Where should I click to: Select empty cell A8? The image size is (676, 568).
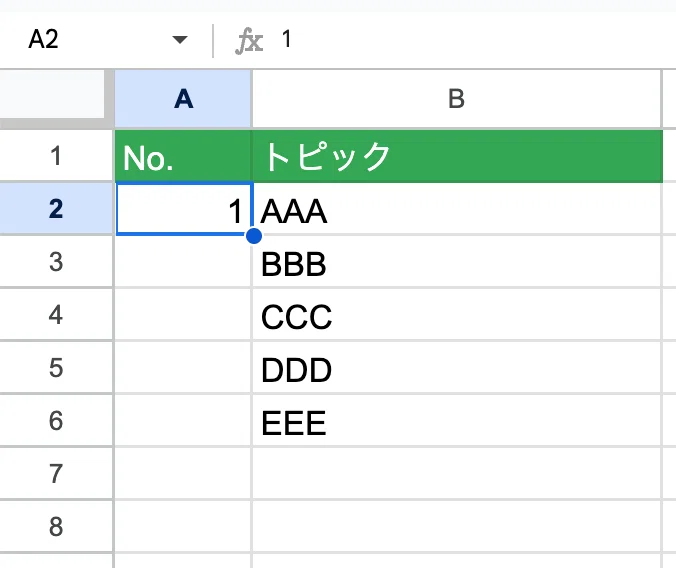[x=183, y=527]
